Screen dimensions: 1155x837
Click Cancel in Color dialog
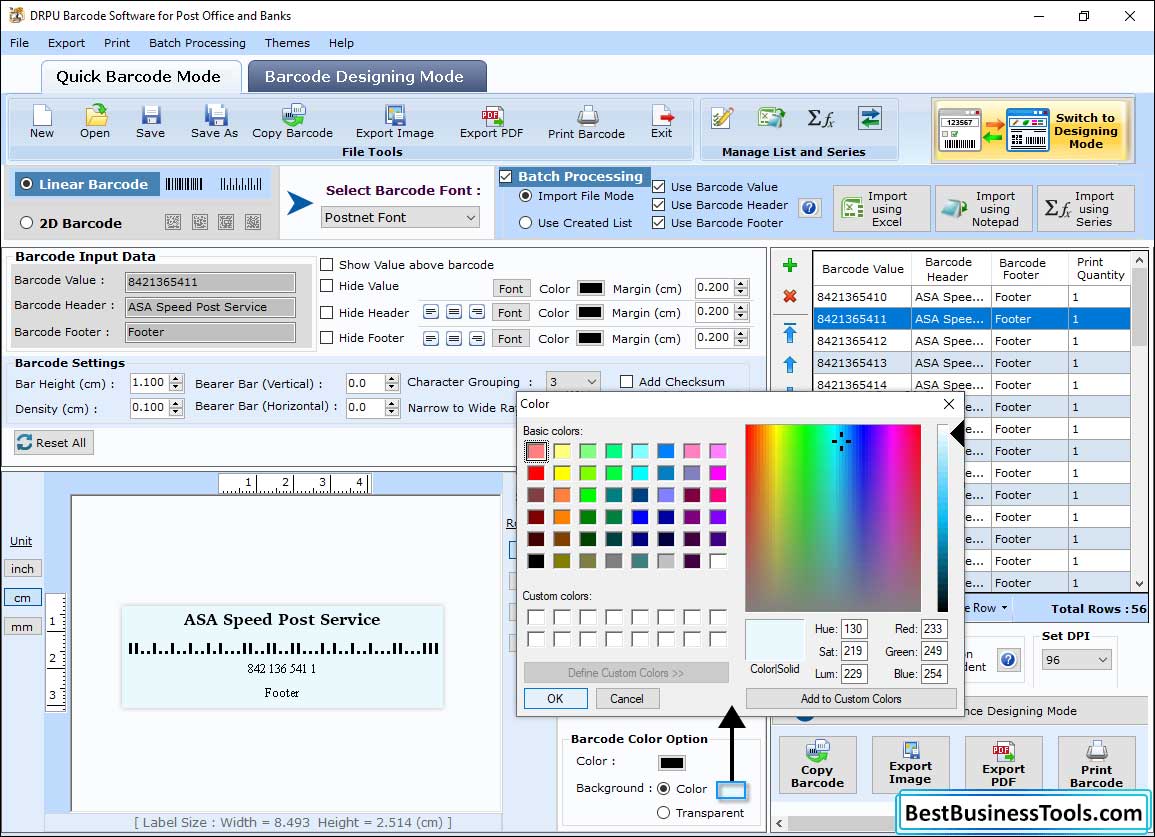point(627,698)
